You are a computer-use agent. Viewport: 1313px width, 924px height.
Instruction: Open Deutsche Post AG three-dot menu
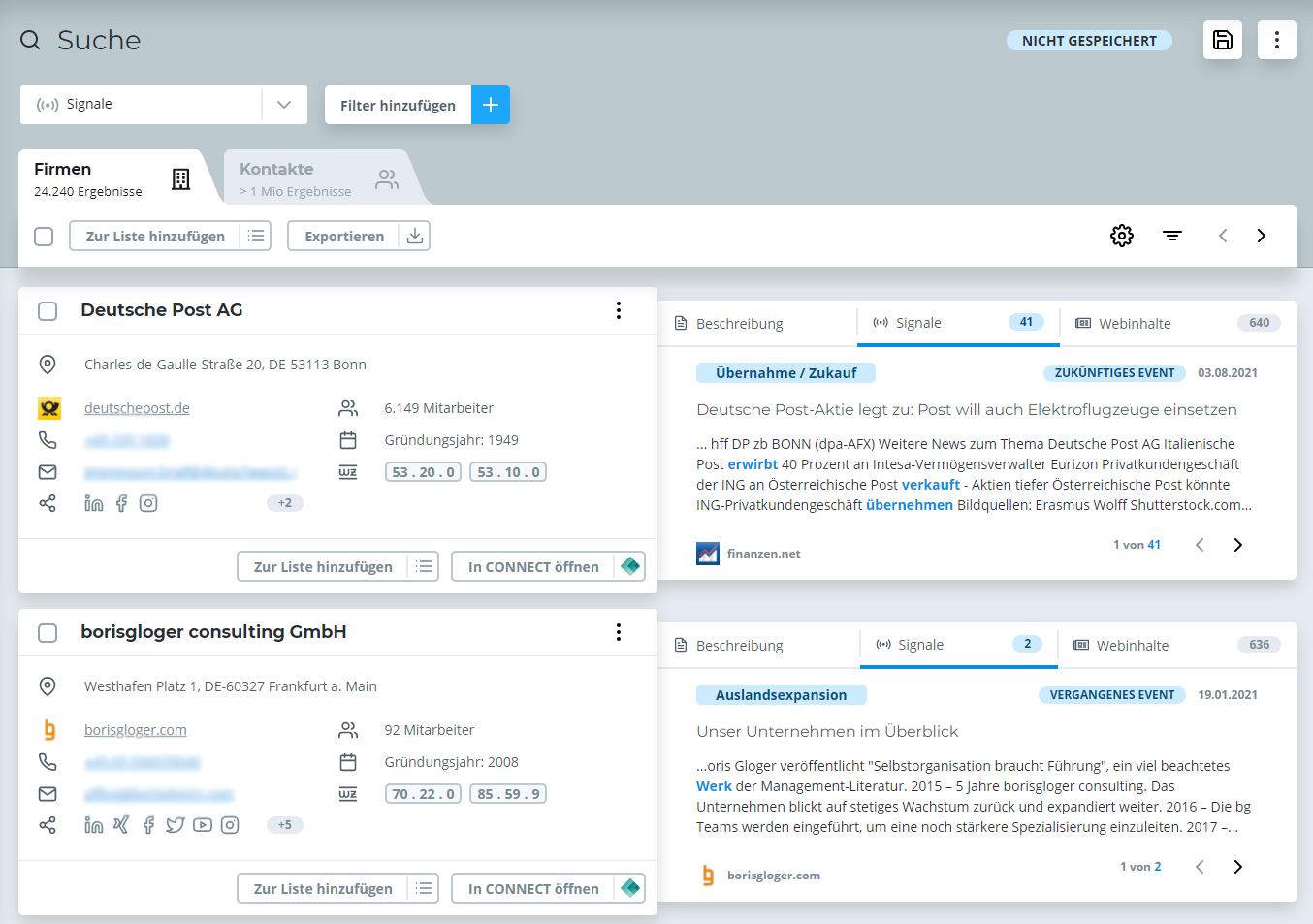click(619, 310)
